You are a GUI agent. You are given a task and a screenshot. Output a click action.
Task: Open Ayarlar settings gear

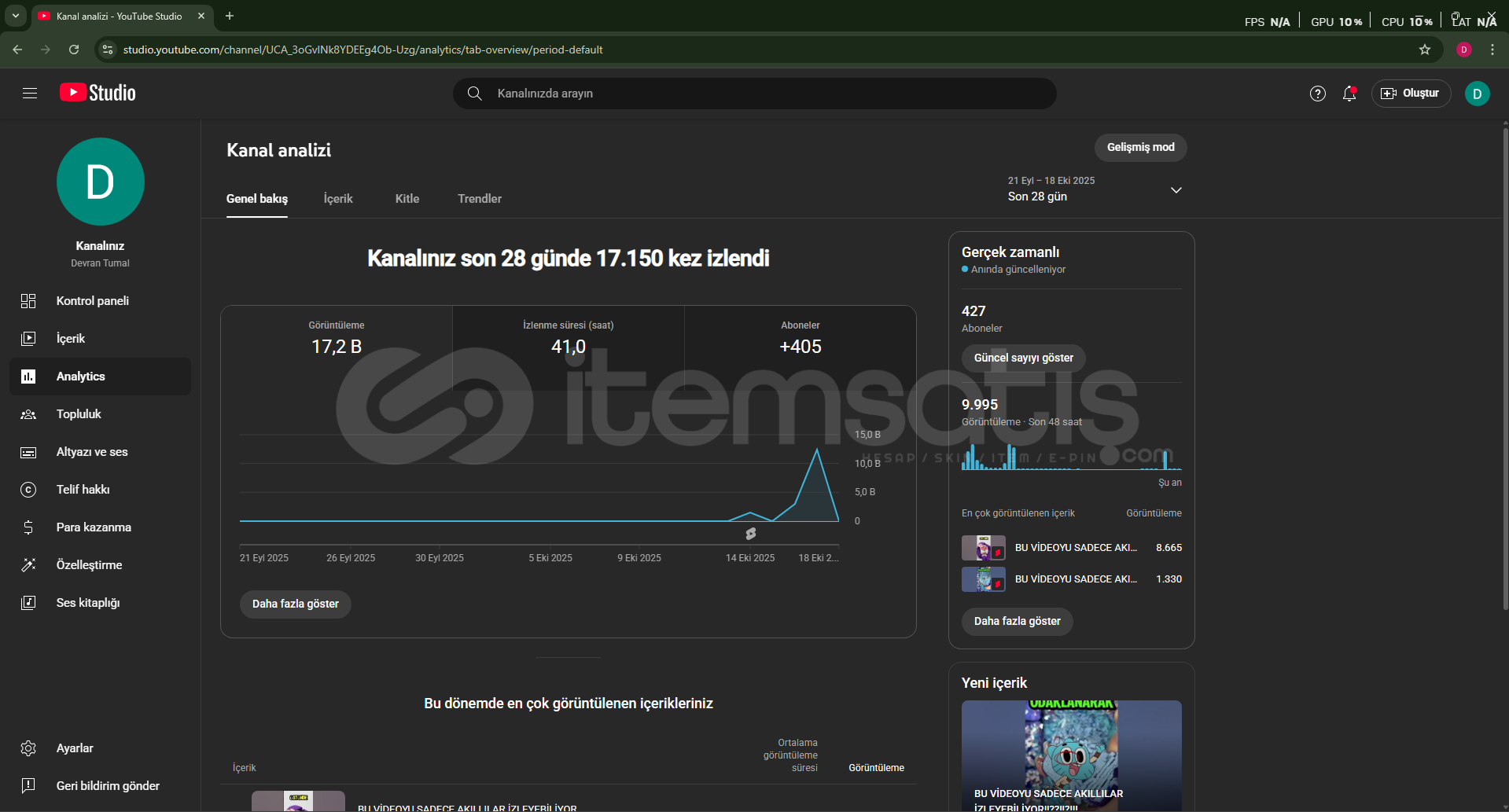pyautogui.click(x=28, y=748)
